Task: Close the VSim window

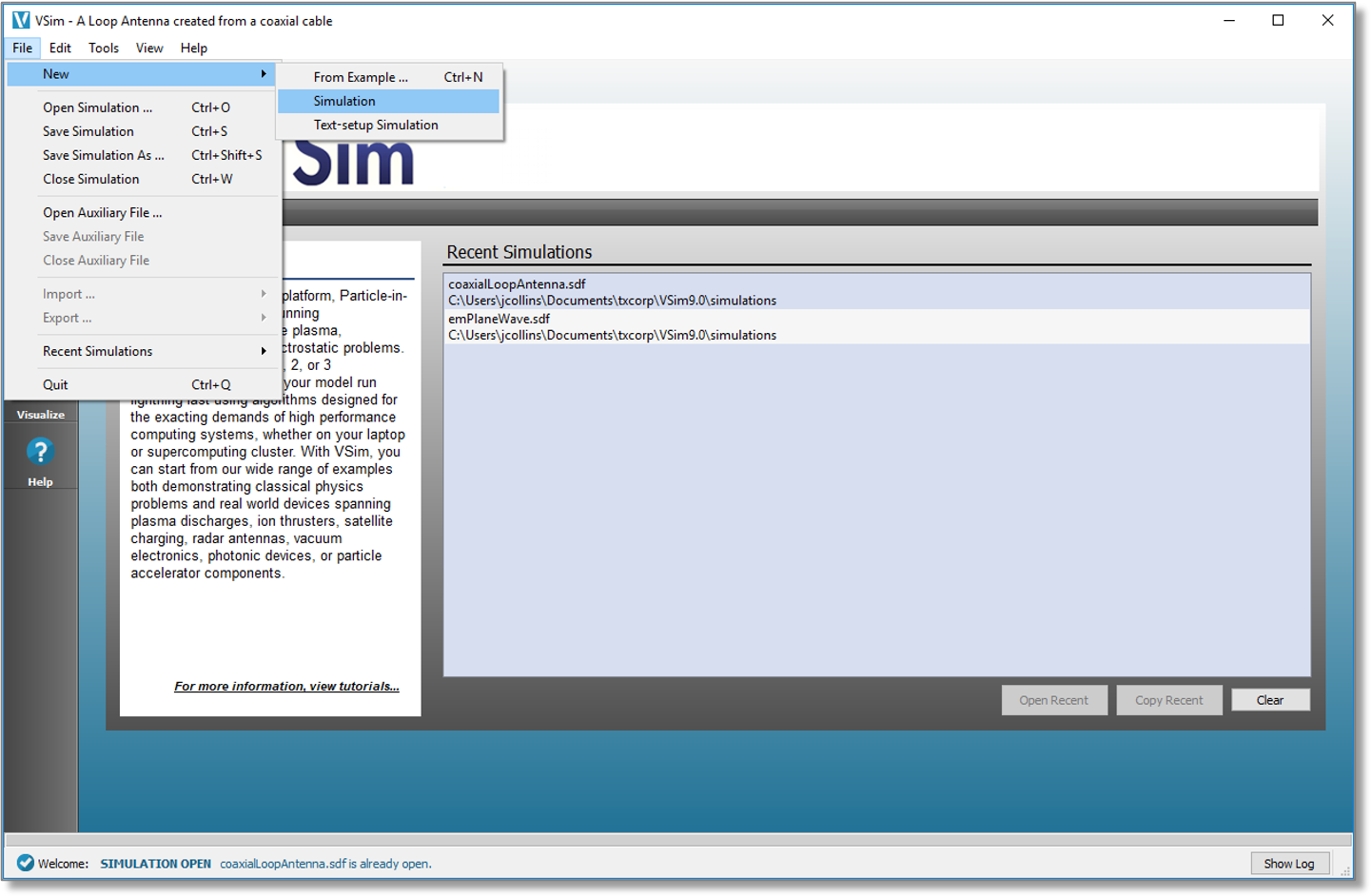Action: 1327,20
